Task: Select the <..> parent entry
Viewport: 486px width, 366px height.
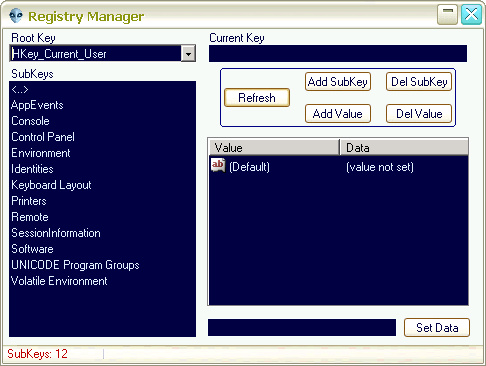Action: (x=102, y=89)
